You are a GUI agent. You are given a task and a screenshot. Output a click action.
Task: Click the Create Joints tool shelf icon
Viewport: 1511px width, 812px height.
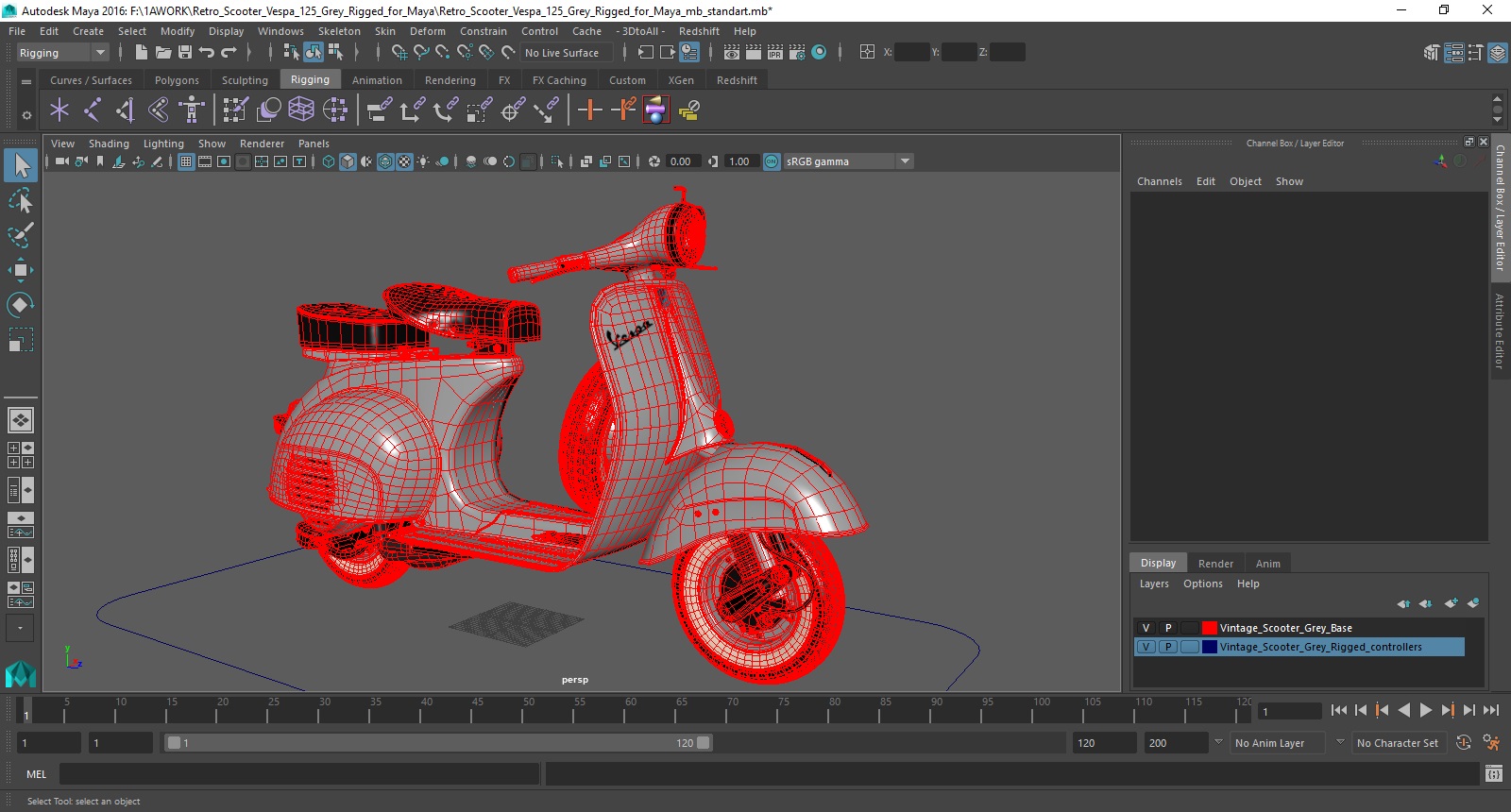pyautogui.click(x=92, y=110)
